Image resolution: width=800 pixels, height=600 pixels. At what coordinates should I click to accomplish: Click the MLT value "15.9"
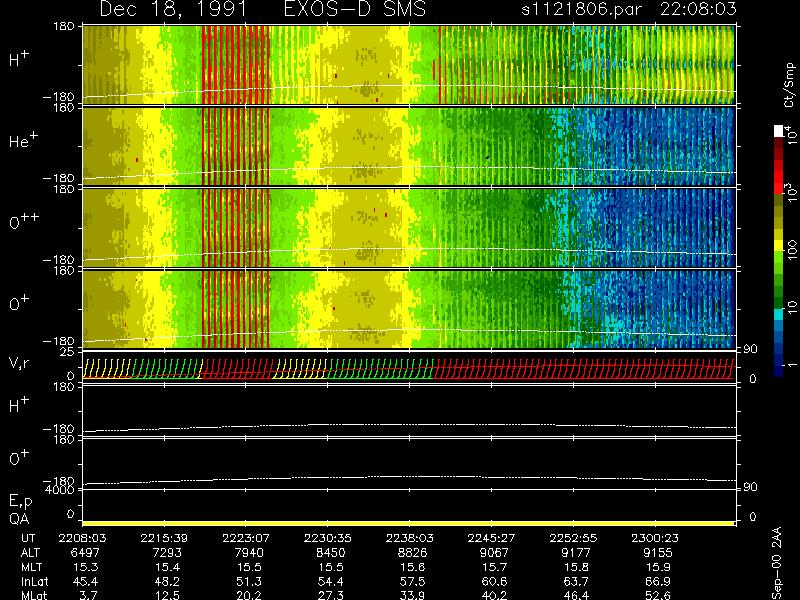[658, 567]
